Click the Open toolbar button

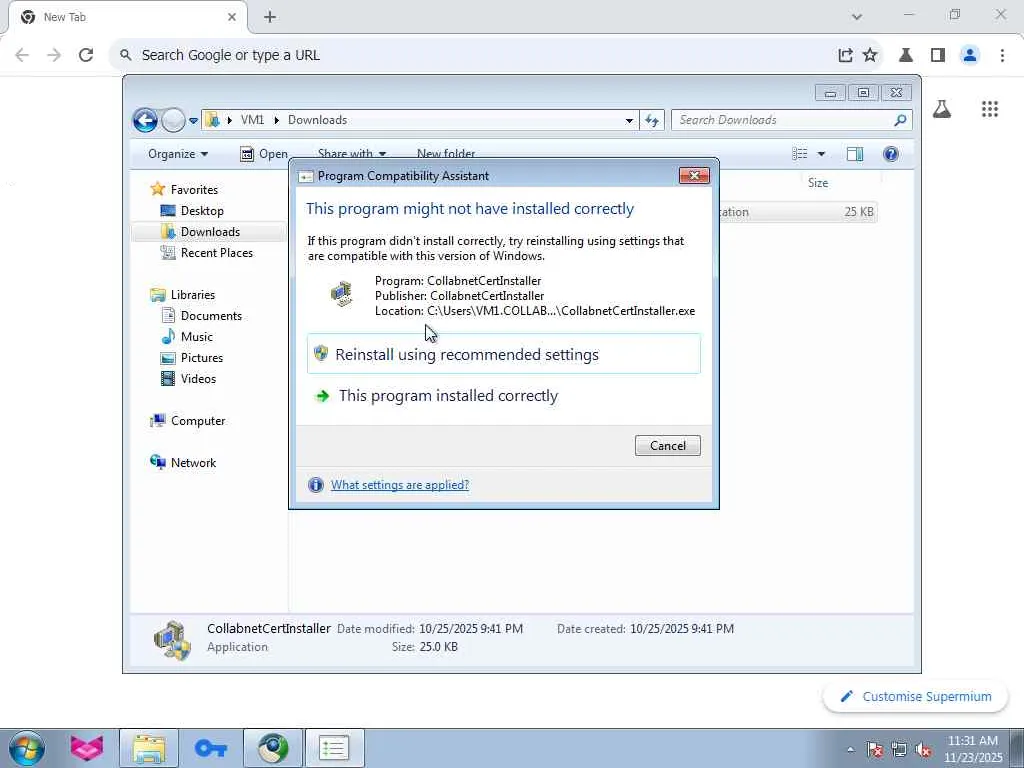pyautogui.click(x=264, y=153)
